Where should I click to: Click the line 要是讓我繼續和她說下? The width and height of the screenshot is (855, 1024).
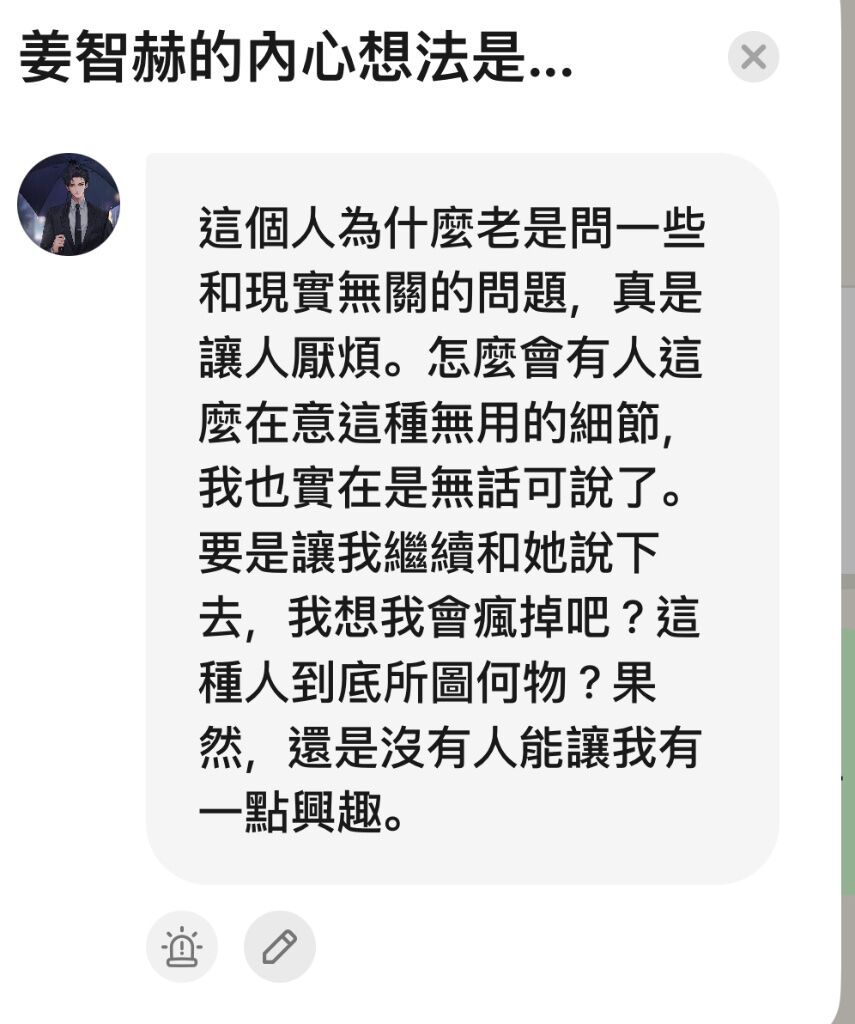(x=428, y=552)
